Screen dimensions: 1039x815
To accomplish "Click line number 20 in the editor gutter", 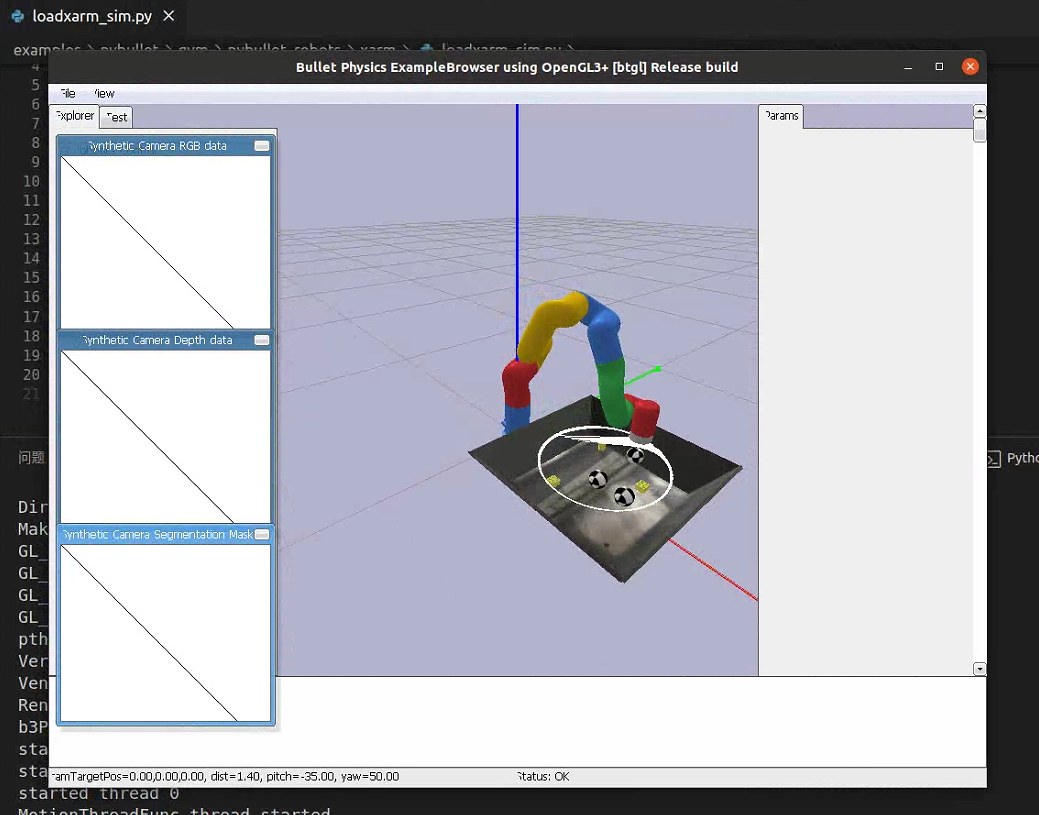I will (x=31, y=375).
